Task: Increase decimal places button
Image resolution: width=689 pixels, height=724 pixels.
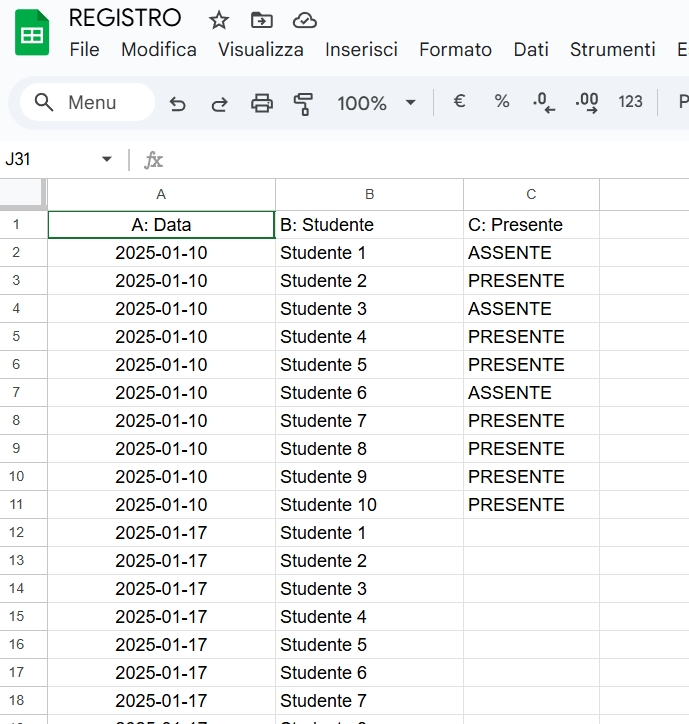Action: 587,102
